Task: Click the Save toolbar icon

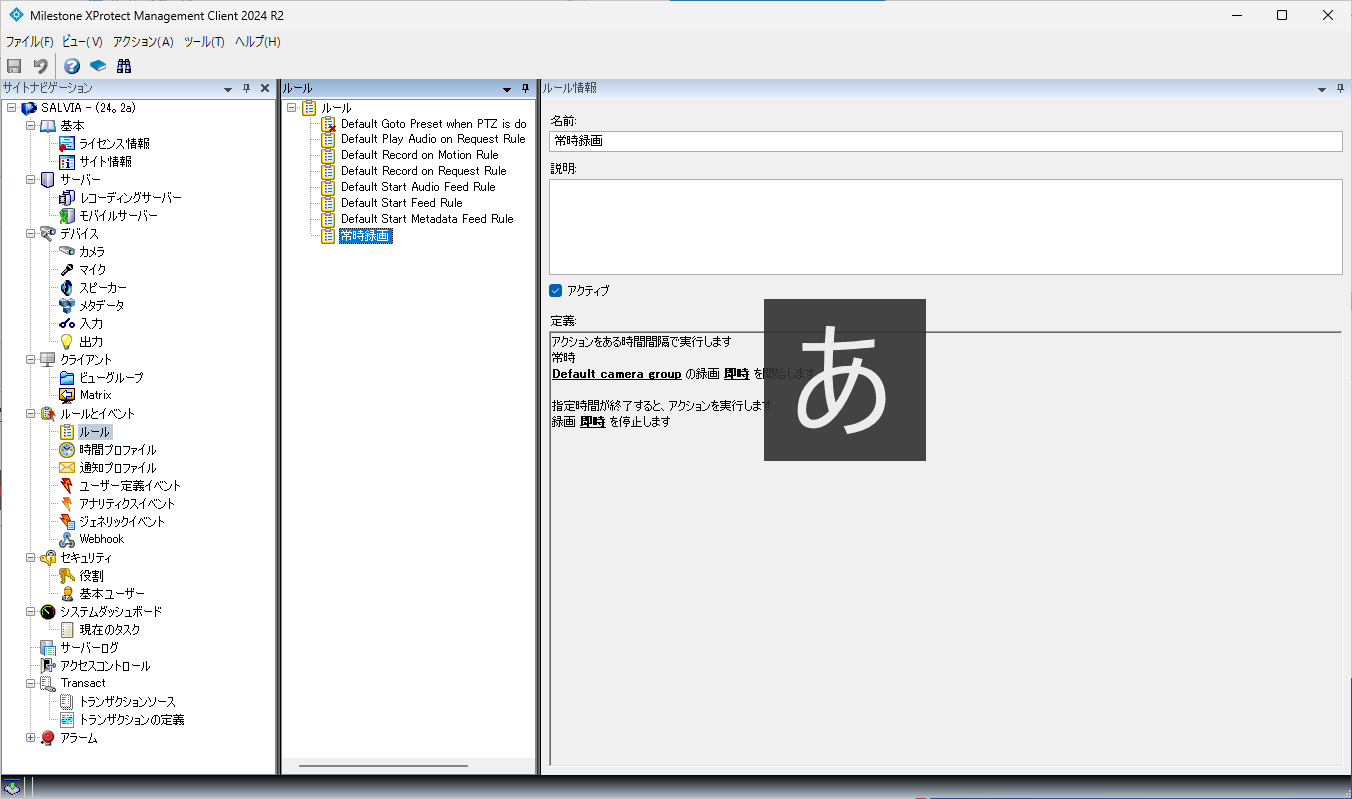Action: tap(14, 66)
